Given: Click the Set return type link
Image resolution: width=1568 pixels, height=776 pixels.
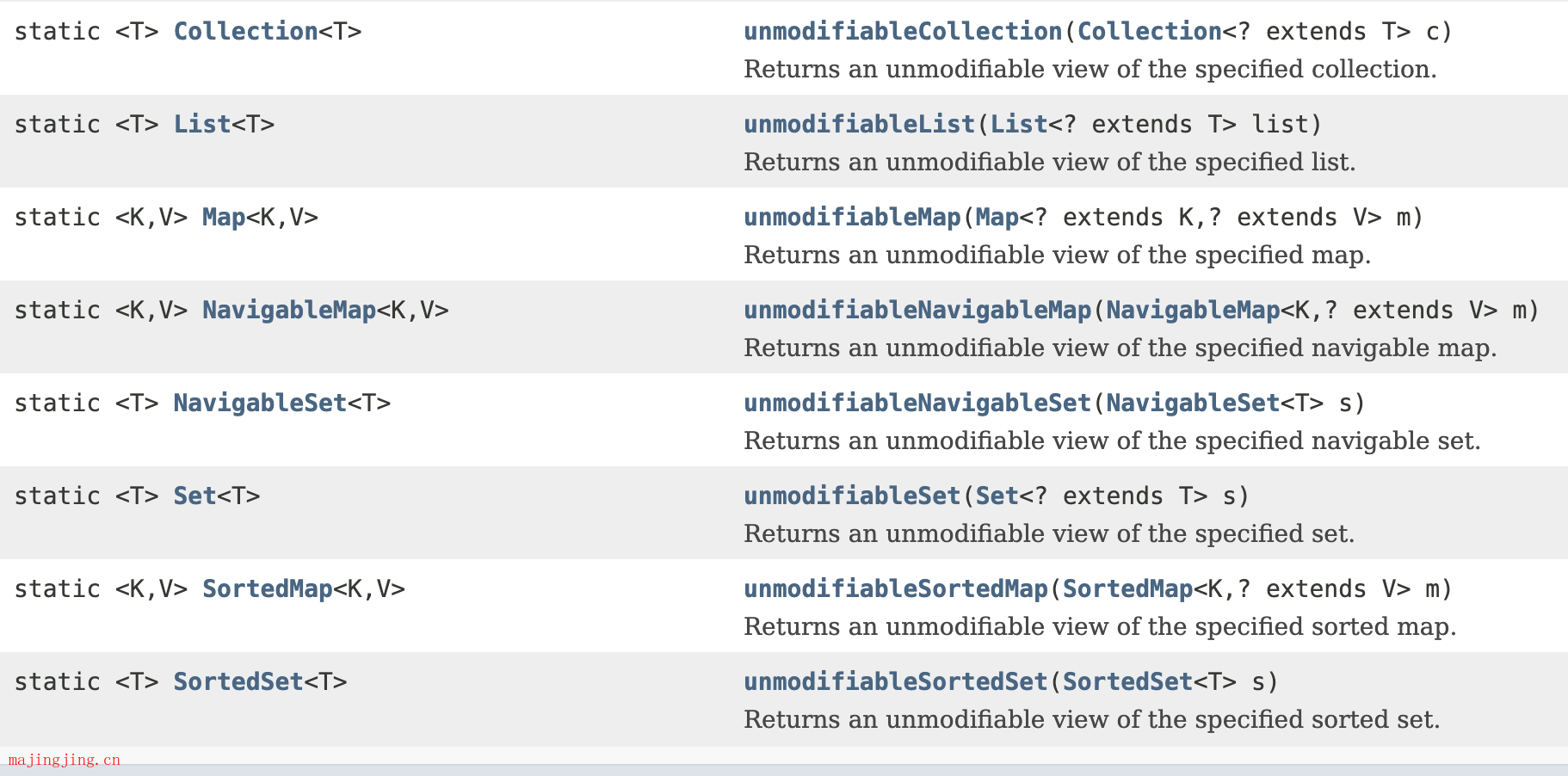Looking at the screenshot, I should tap(194, 496).
